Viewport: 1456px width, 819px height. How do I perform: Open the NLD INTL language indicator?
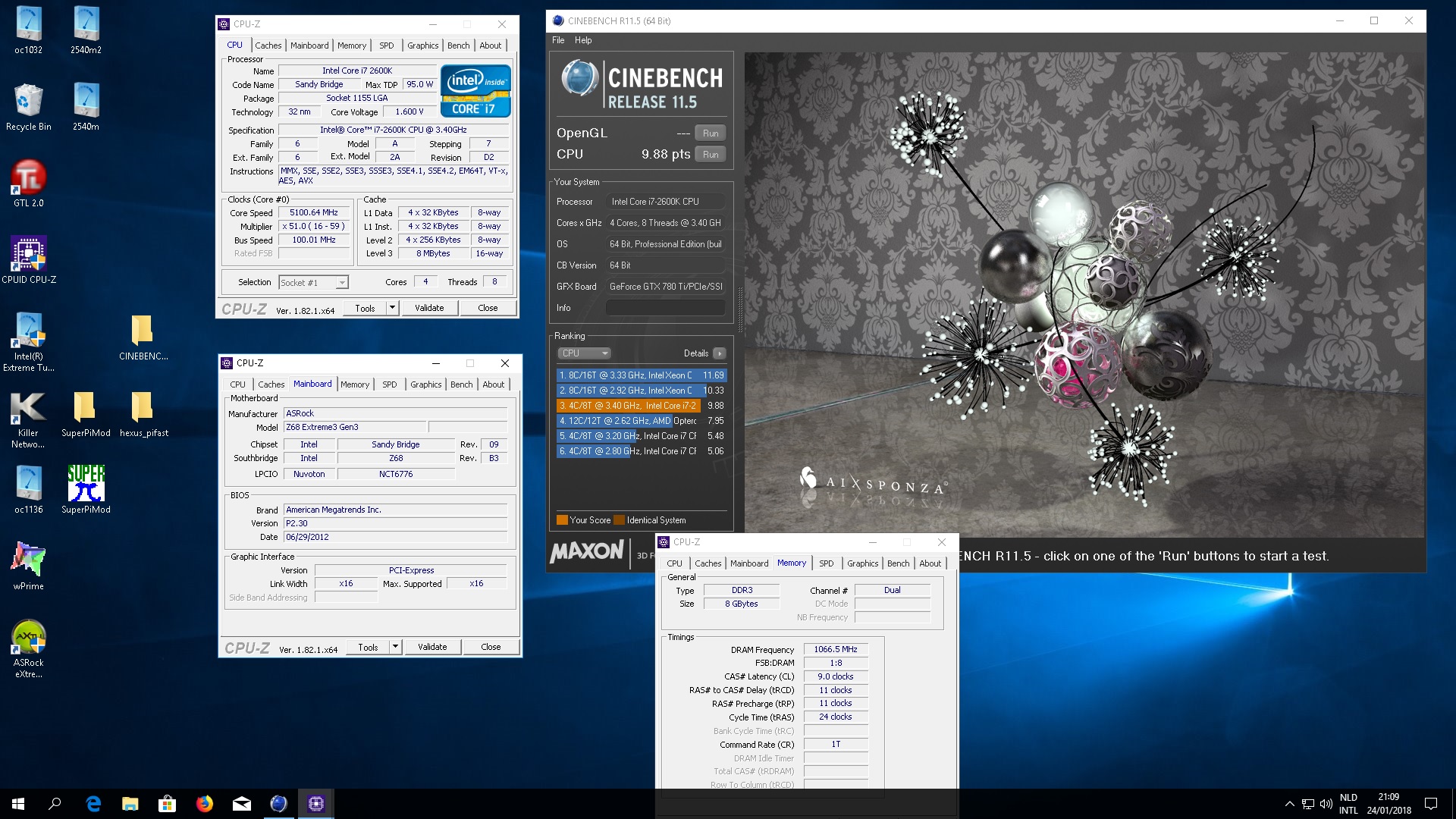coord(1348,804)
